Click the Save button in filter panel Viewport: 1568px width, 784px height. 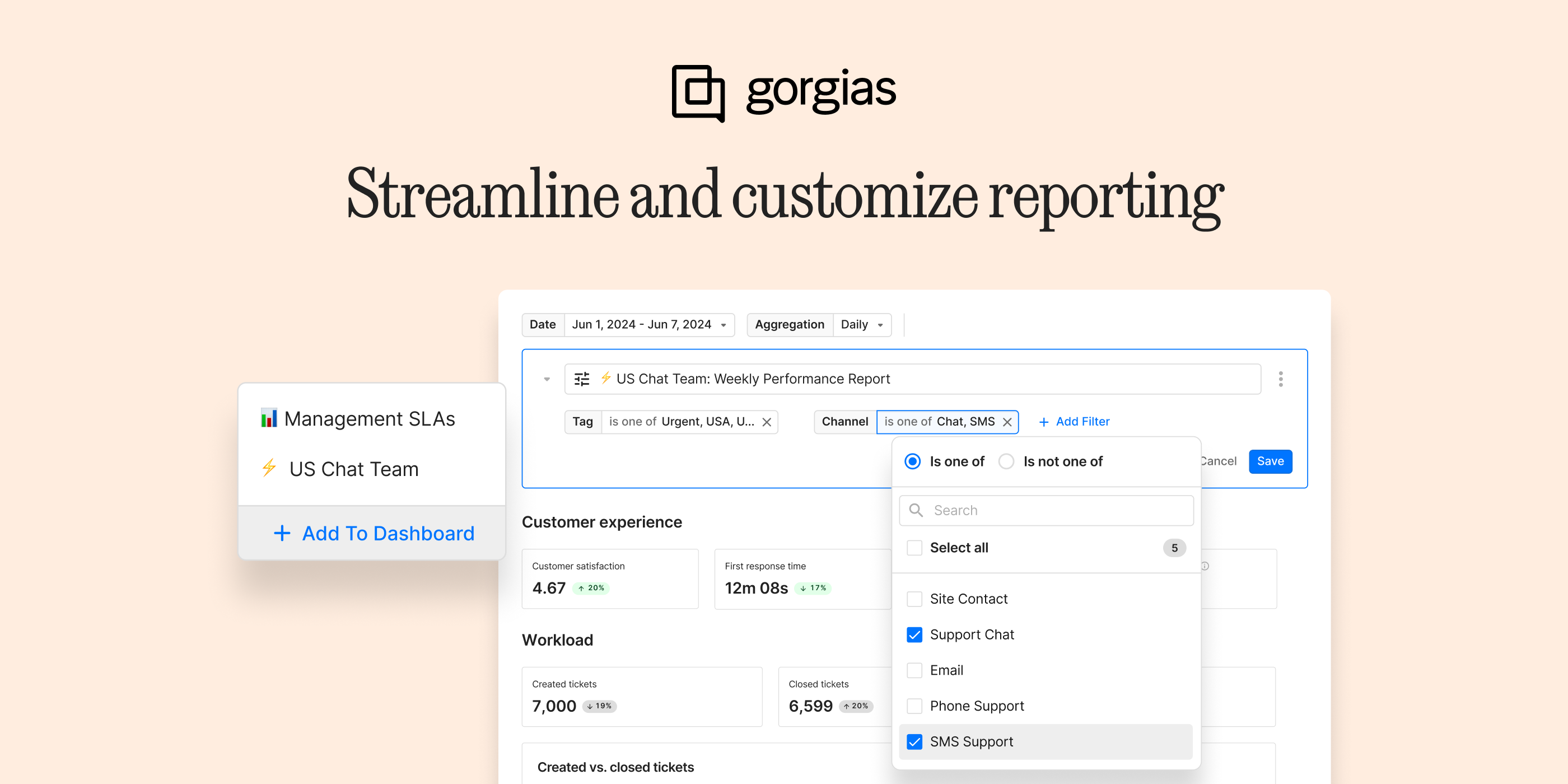(1270, 462)
